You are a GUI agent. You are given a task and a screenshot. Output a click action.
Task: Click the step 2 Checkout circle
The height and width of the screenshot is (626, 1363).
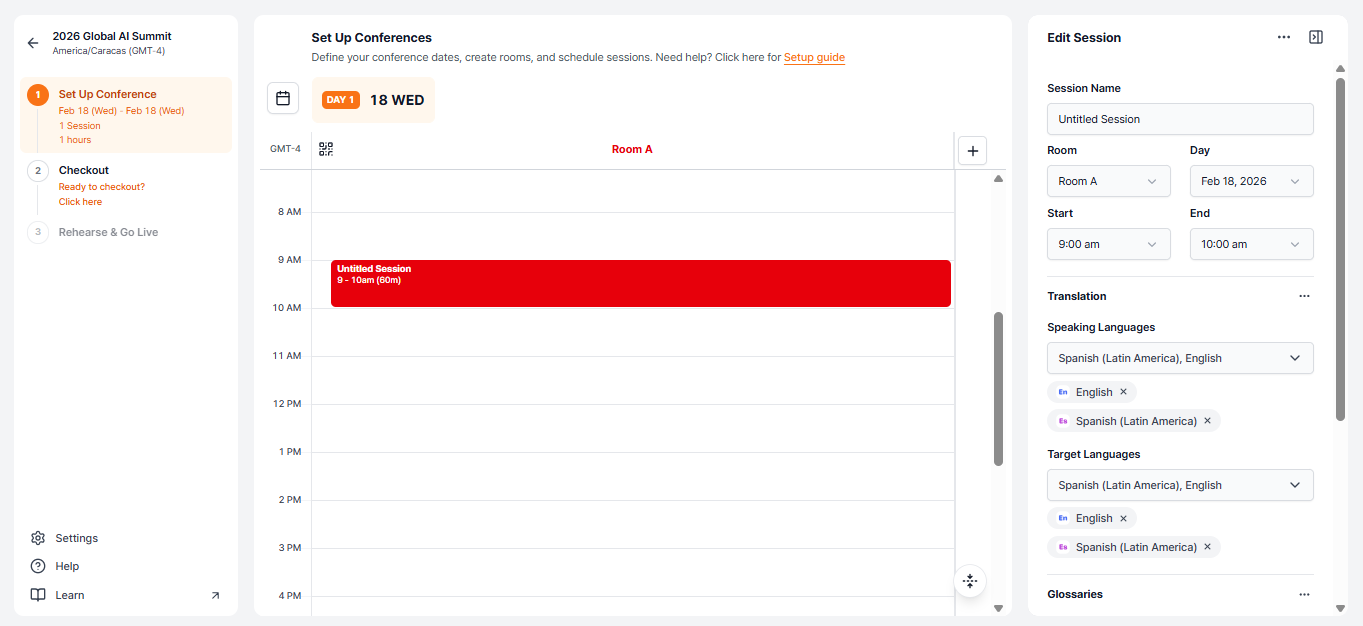click(38, 171)
